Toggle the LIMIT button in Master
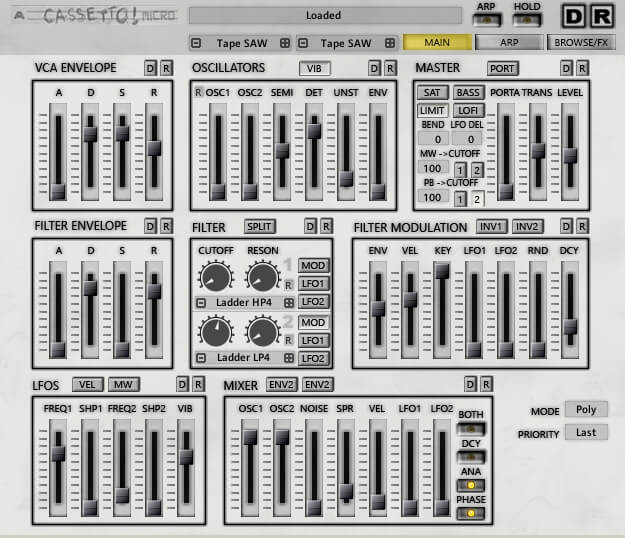Screen dimensions: 625x538 pos(432,110)
